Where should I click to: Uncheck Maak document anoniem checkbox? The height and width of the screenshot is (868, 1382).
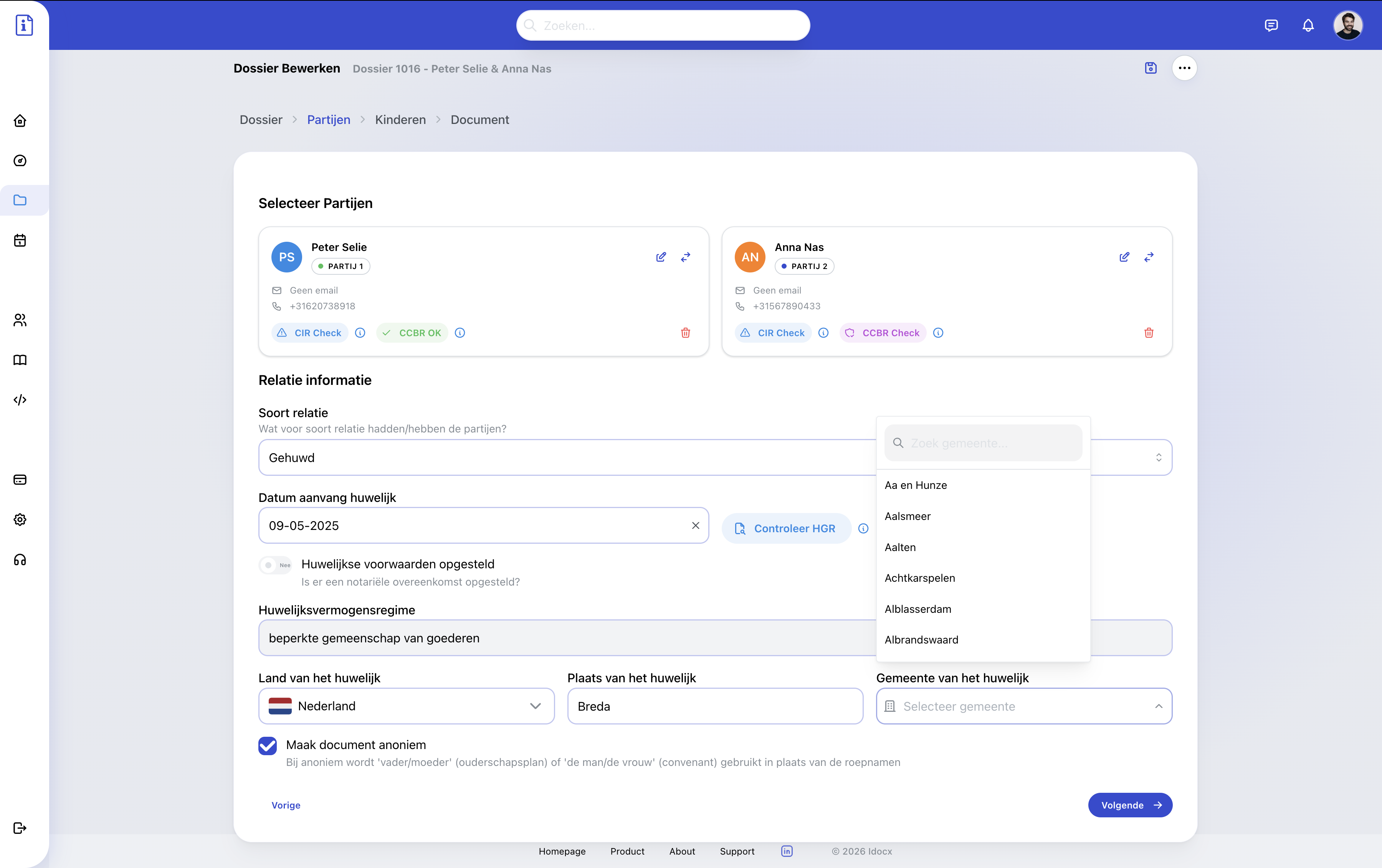[268, 745]
